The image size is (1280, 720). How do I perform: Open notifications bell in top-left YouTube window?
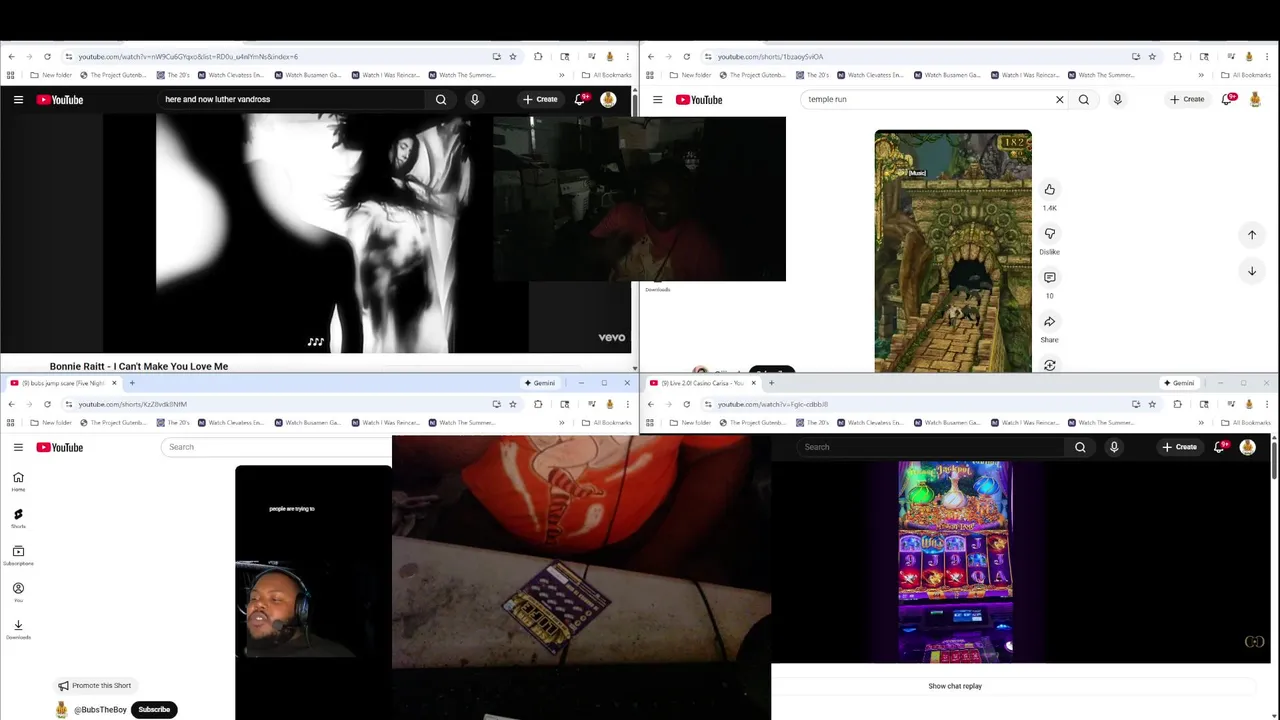click(x=580, y=99)
